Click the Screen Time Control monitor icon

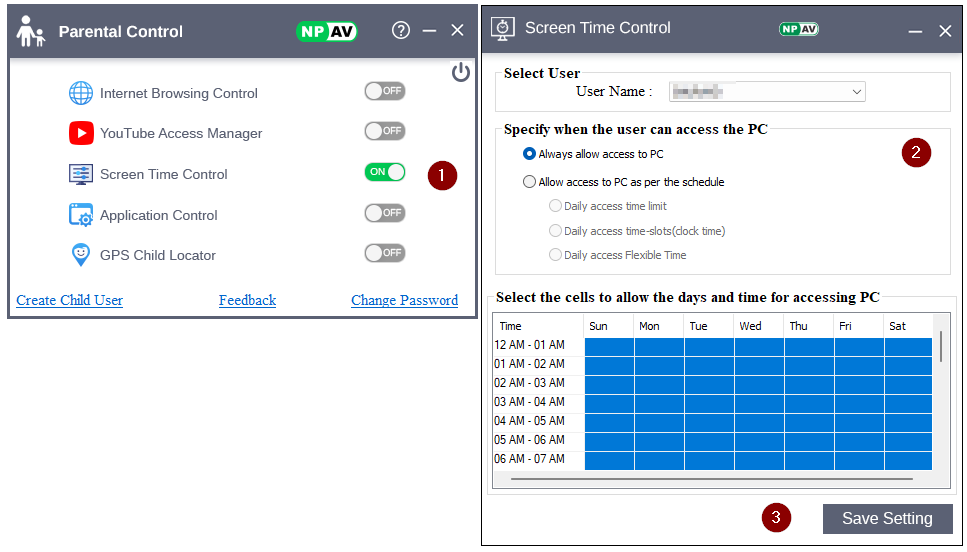[x=81, y=174]
